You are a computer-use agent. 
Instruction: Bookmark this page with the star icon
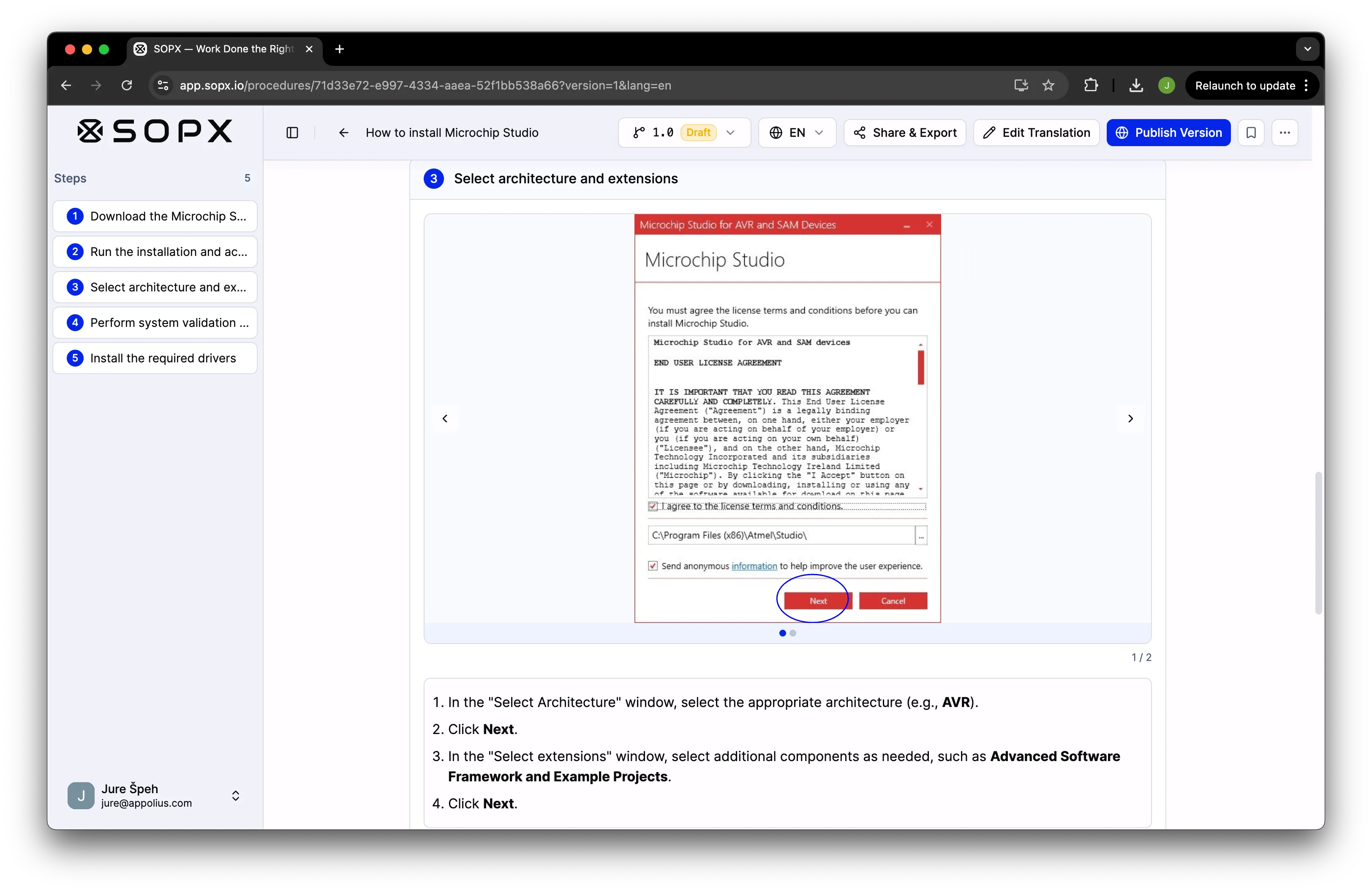point(1048,85)
